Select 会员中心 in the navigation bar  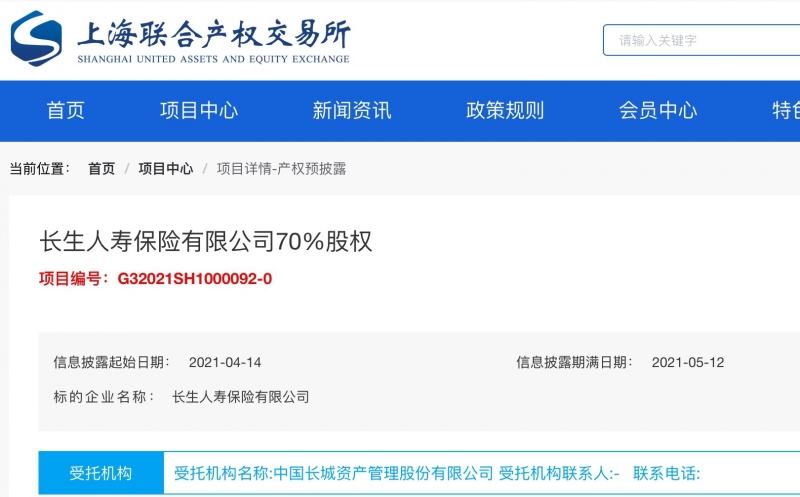pos(658,111)
